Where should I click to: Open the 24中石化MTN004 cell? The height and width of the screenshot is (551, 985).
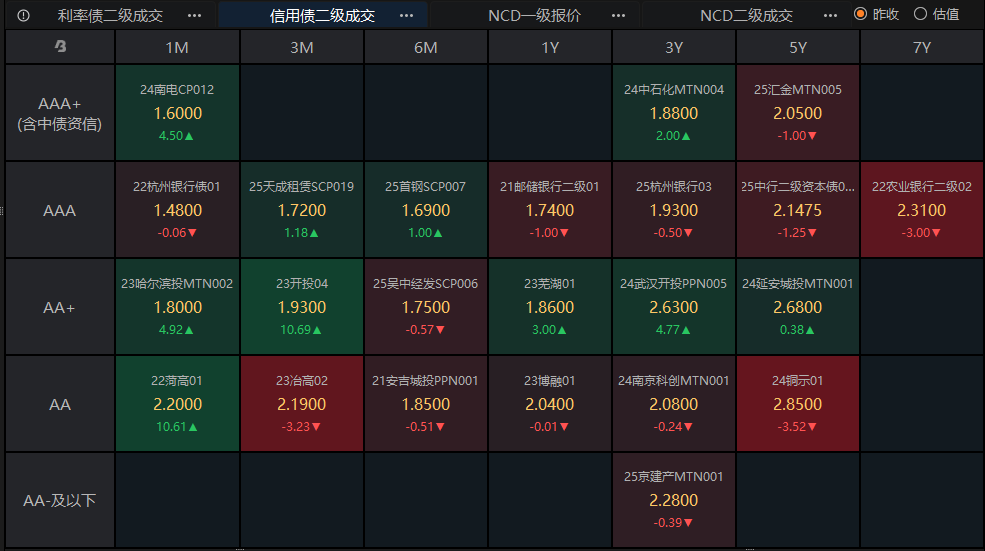[673, 113]
